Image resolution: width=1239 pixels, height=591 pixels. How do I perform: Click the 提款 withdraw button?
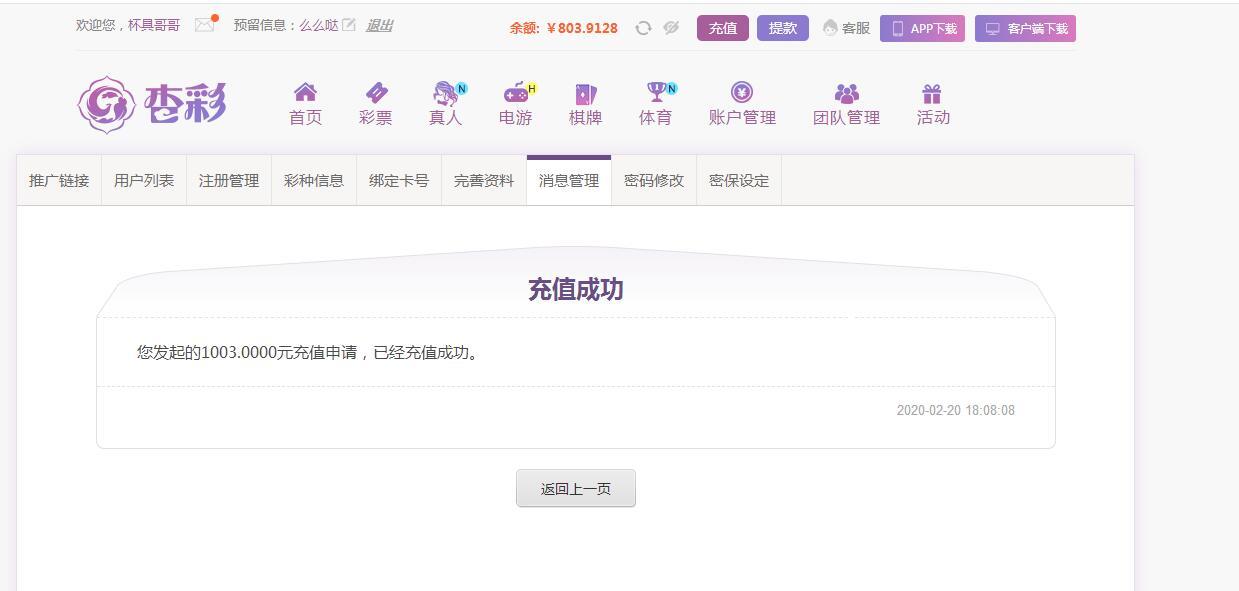pos(783,28)
